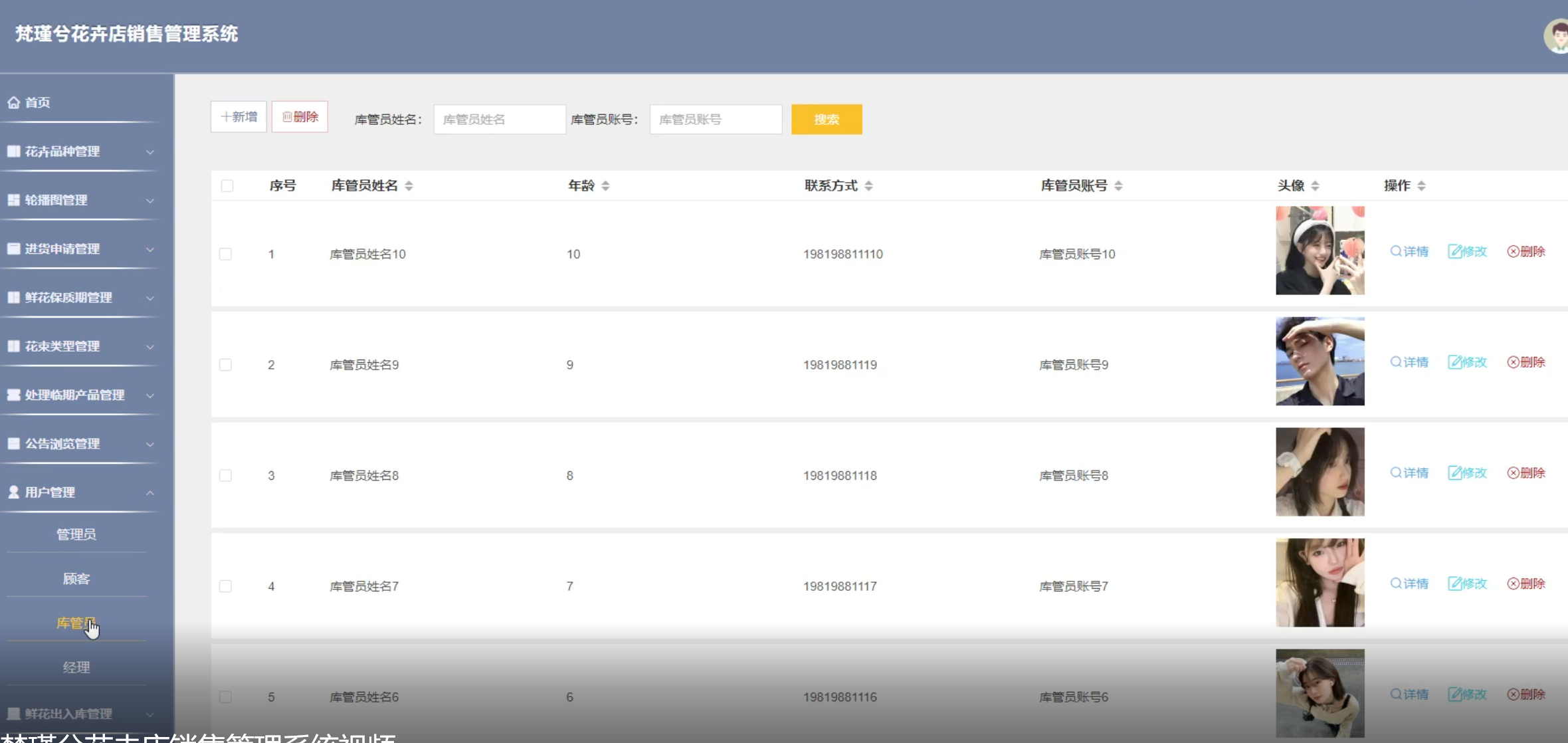1568x743 pixels.
Task: Check the checkbox for row 3
Action: [x=226, y=476]
